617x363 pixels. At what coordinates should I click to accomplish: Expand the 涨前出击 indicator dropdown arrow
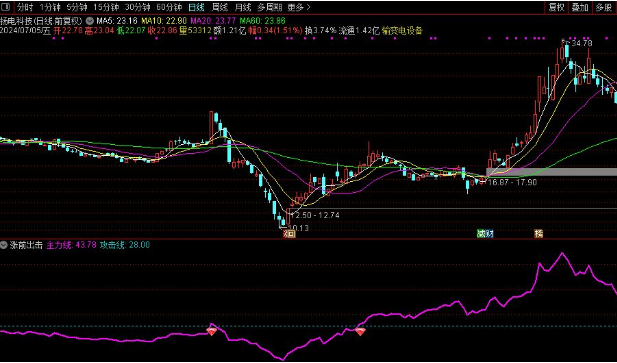(x=4, y=245)
